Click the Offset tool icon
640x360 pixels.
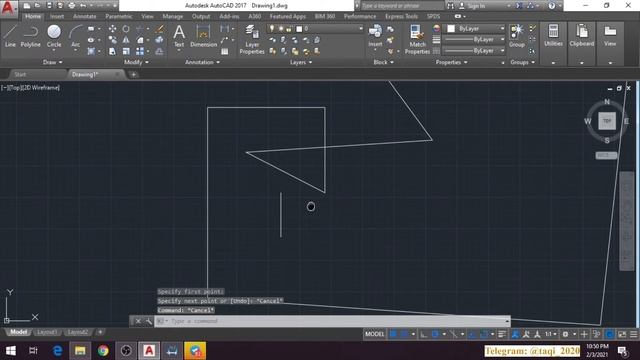(160, 51)
